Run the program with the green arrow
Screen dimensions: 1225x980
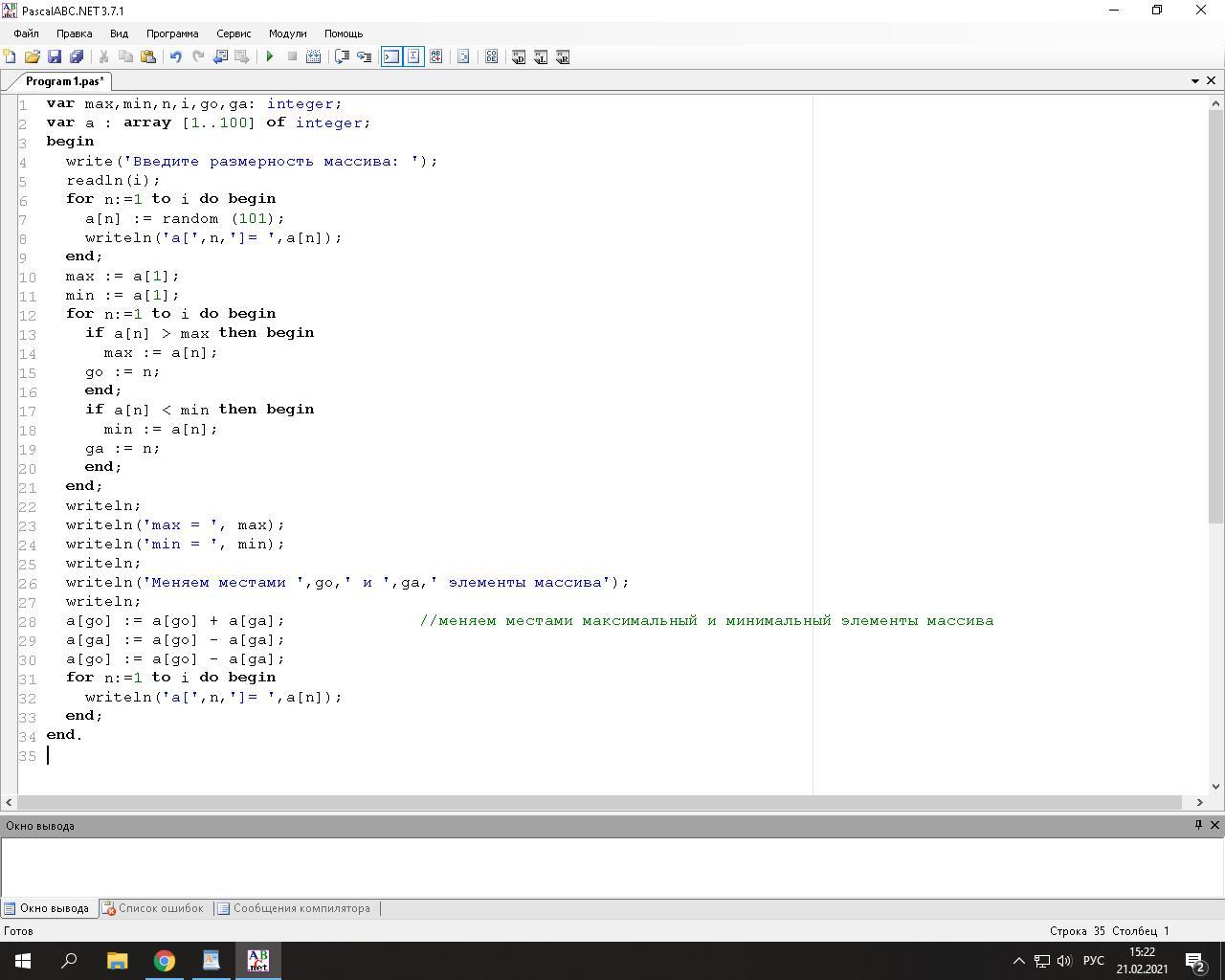click(270, 57)
